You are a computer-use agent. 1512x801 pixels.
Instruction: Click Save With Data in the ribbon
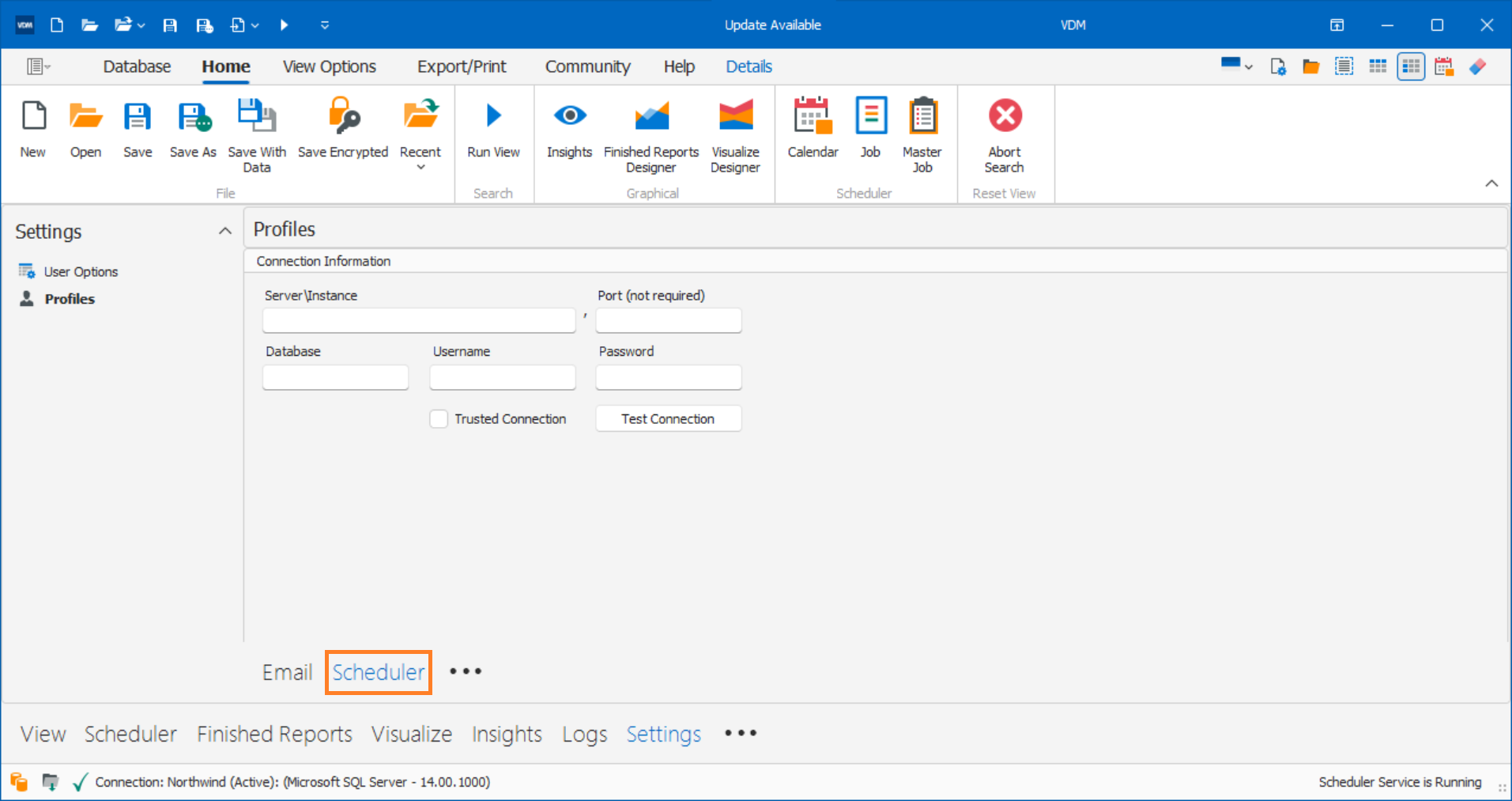pos(256,135)
